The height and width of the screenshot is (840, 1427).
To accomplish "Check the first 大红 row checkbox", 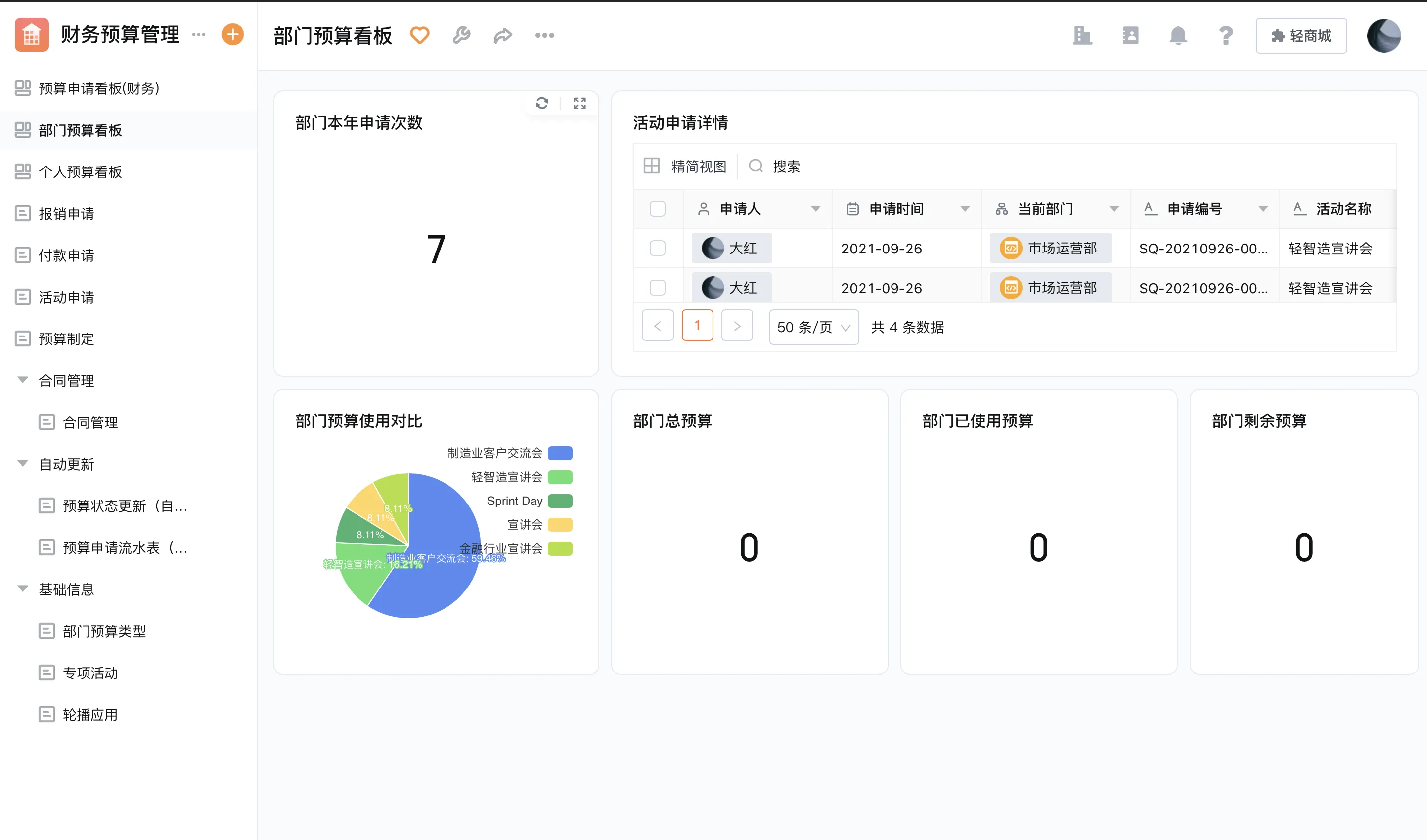I will click(x=657, y=248).
